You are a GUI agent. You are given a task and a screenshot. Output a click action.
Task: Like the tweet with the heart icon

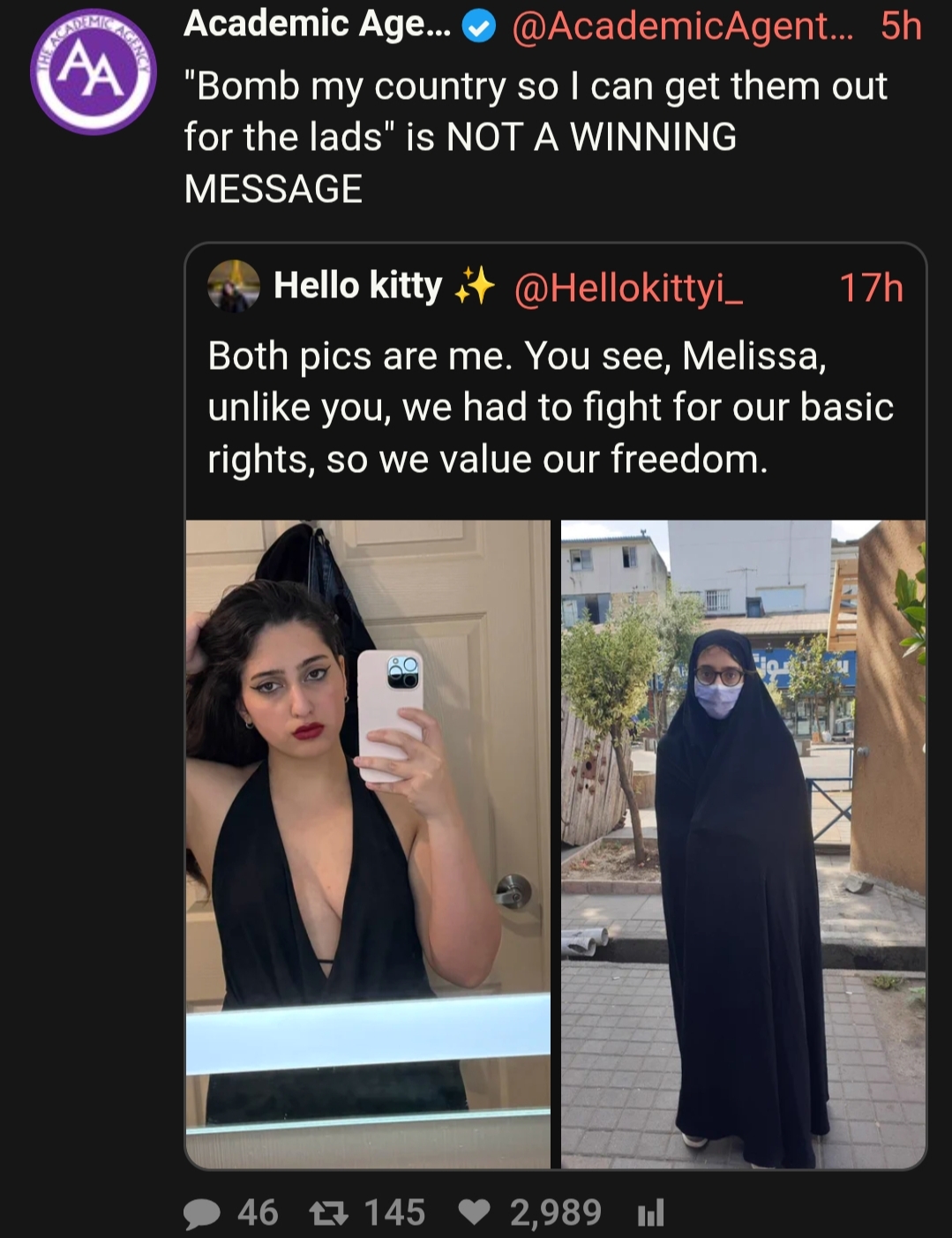pyautogui.click(x=475, y=1213)
